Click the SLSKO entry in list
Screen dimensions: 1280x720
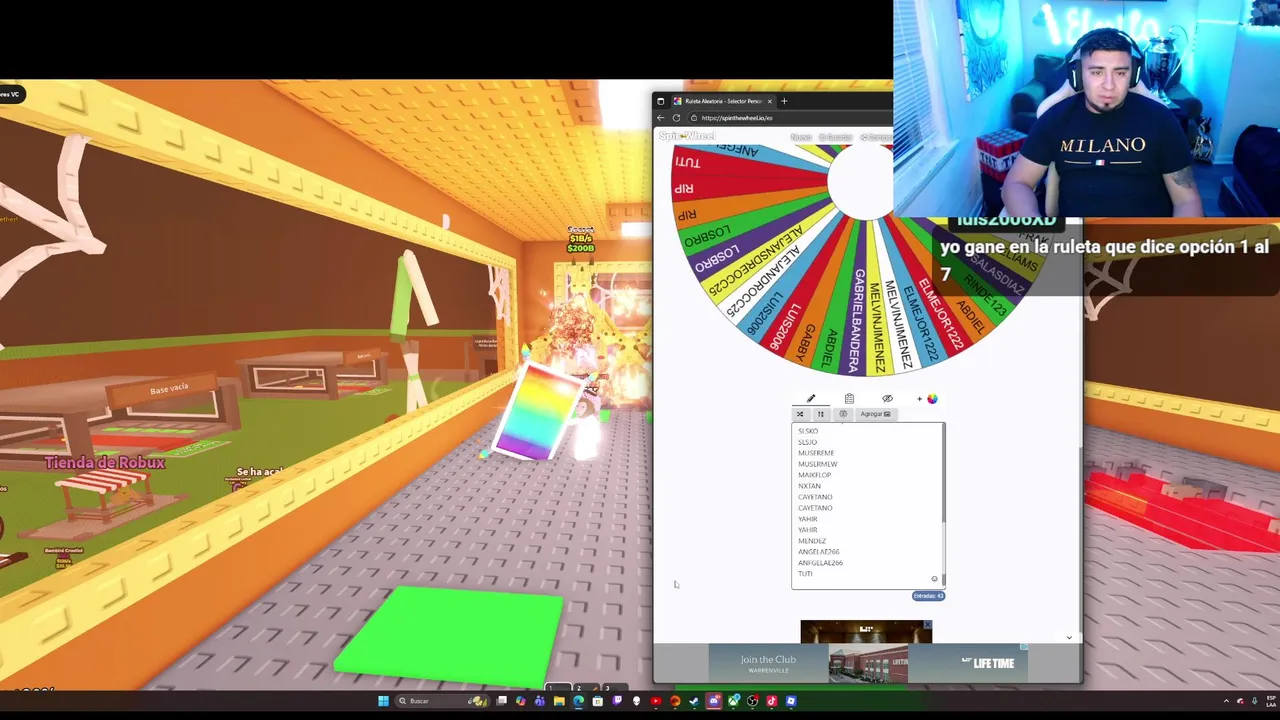point(808,431)
